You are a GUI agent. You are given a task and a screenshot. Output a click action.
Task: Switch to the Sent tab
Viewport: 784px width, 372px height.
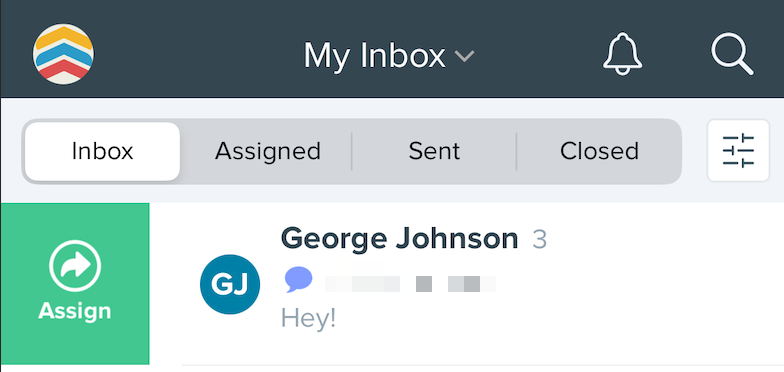click(x=434, y=151)
